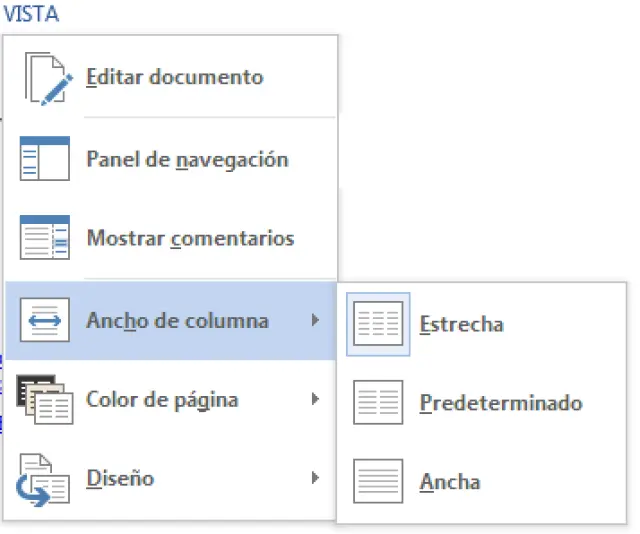Expand the Ancho de columna submenu arrow

click(x=315, y=321)
